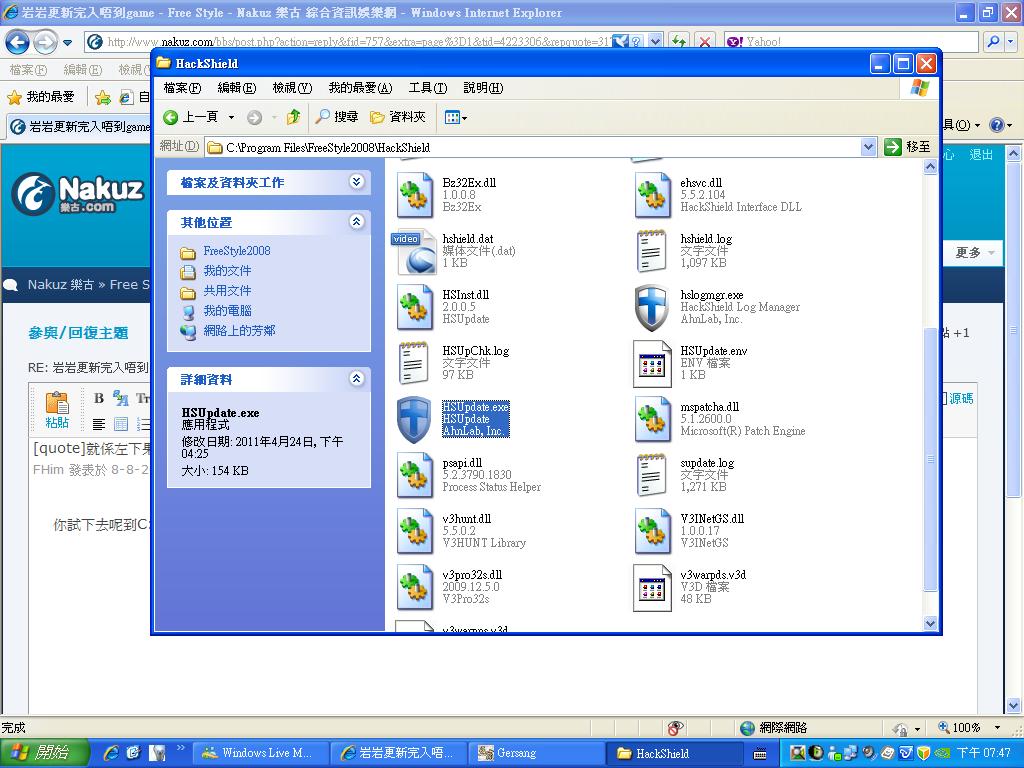Collapse the Details panel section
The height and width of the screenshot is (768, 1024).
[x=356, y=379]
